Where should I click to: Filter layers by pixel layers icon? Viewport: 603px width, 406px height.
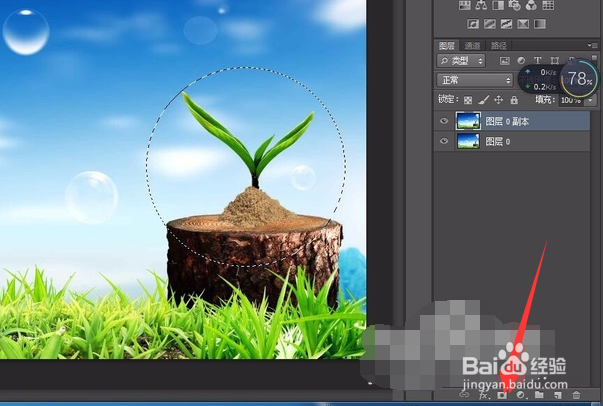pos(505,61)
